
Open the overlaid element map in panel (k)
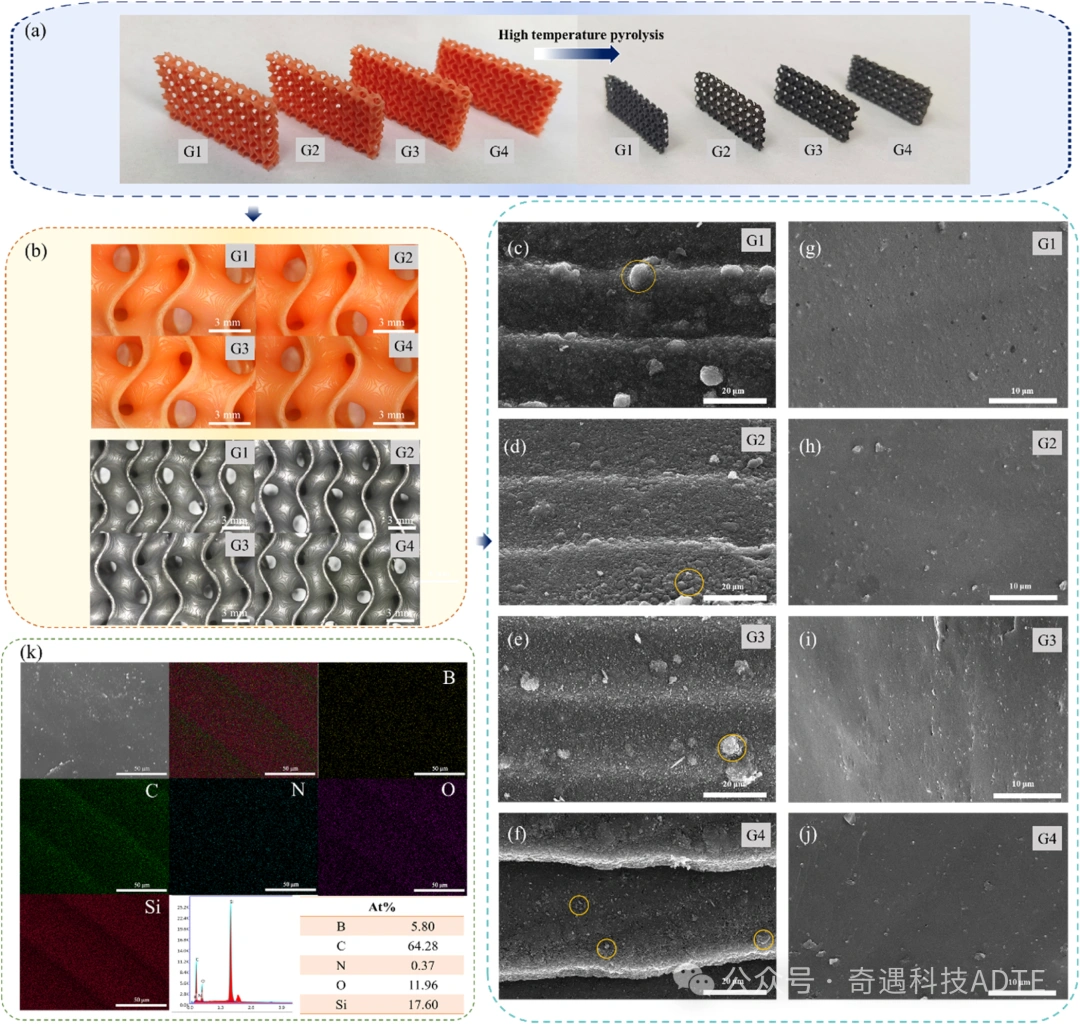(244, 720)
